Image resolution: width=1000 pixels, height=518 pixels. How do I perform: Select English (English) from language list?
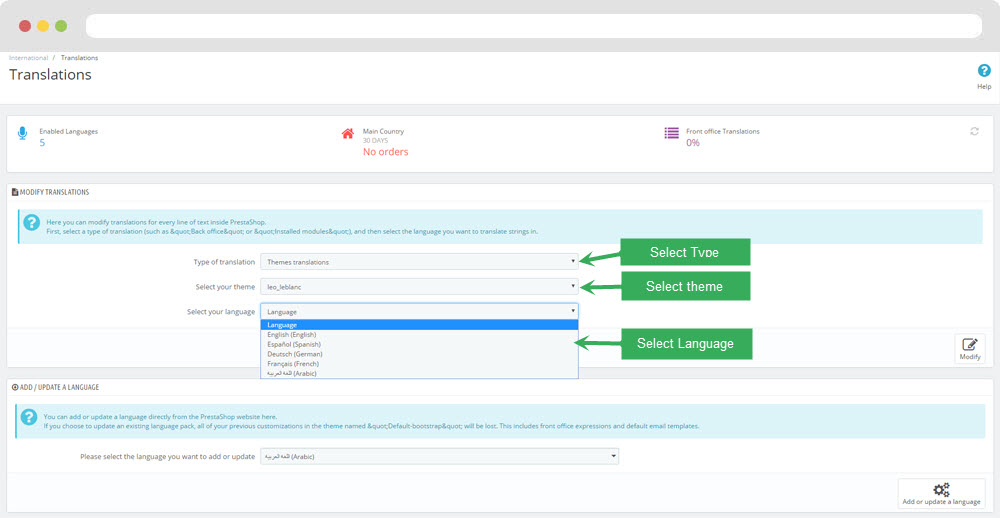(292, 334)
